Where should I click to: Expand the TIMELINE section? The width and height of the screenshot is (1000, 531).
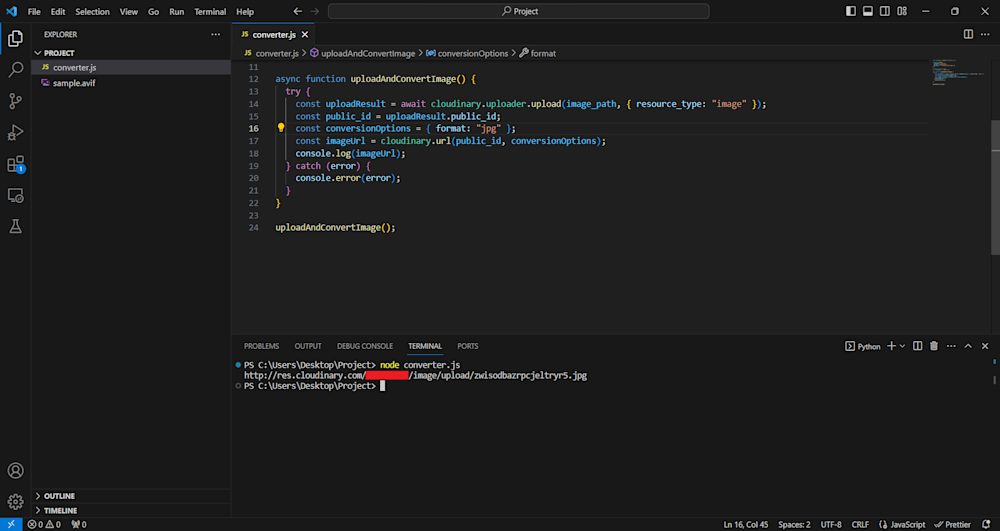click(60, 510)
